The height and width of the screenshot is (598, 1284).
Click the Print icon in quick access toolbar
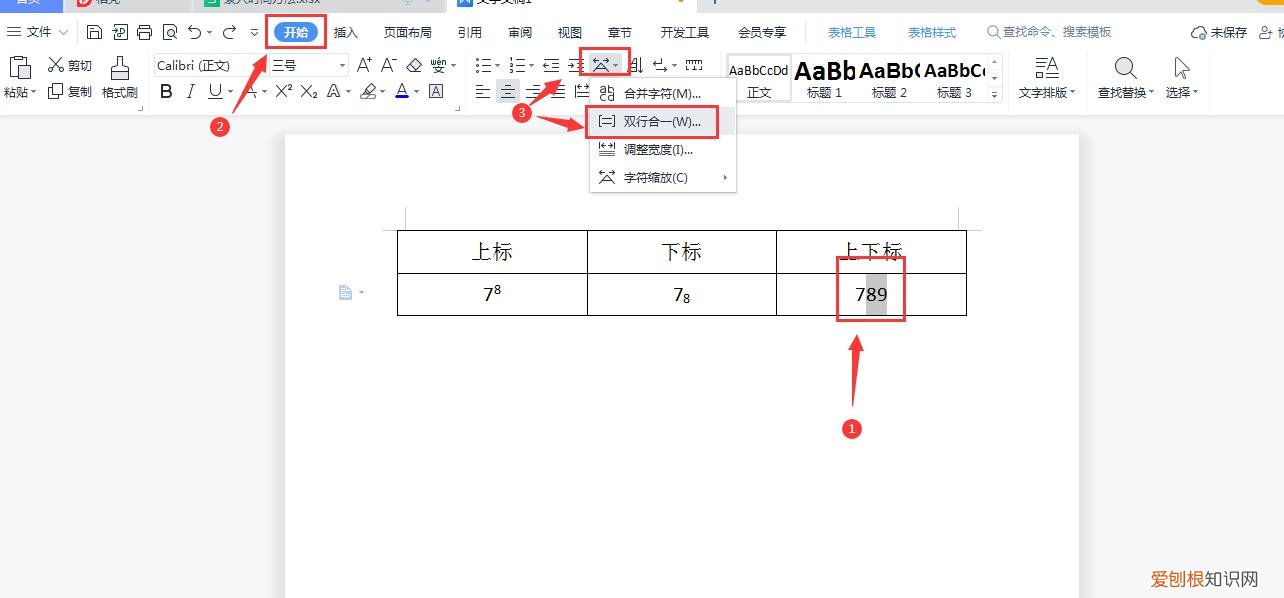pos(145,31)
